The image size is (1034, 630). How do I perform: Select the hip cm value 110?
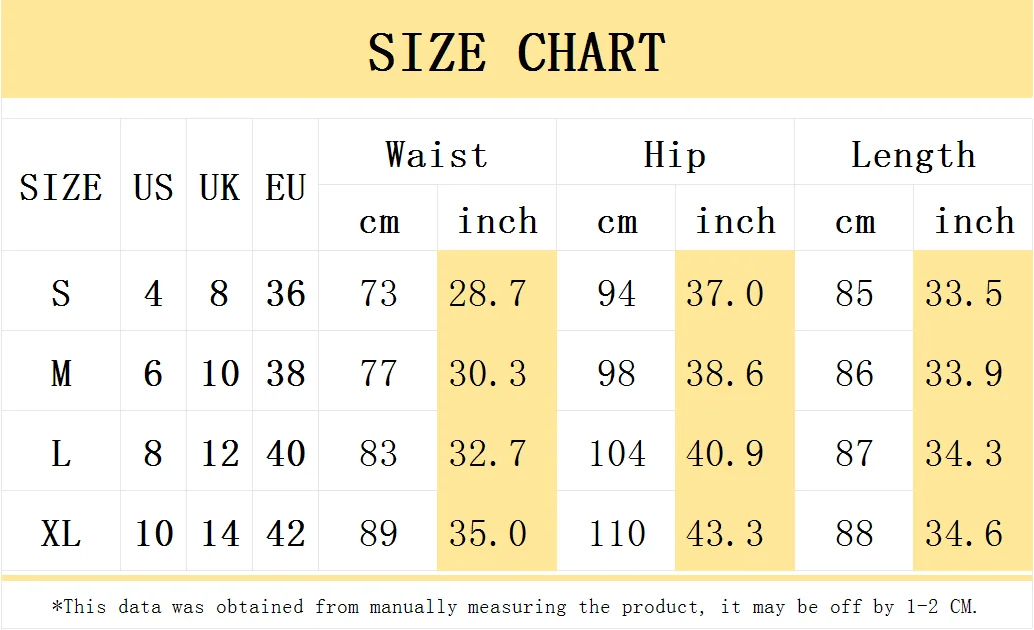click(x=616, y=533)
